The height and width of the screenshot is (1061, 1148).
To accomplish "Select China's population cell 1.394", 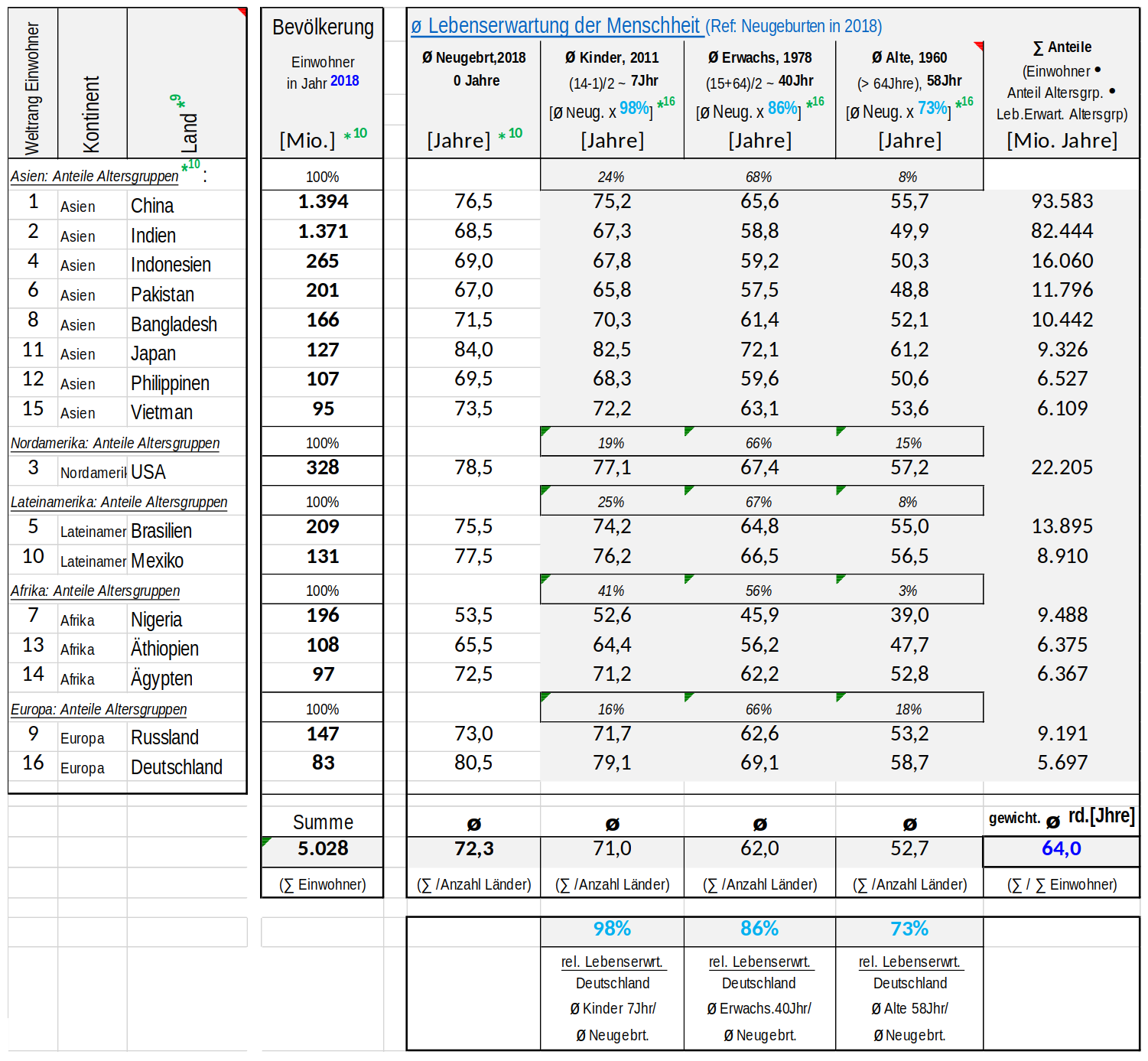I will 322,202.
